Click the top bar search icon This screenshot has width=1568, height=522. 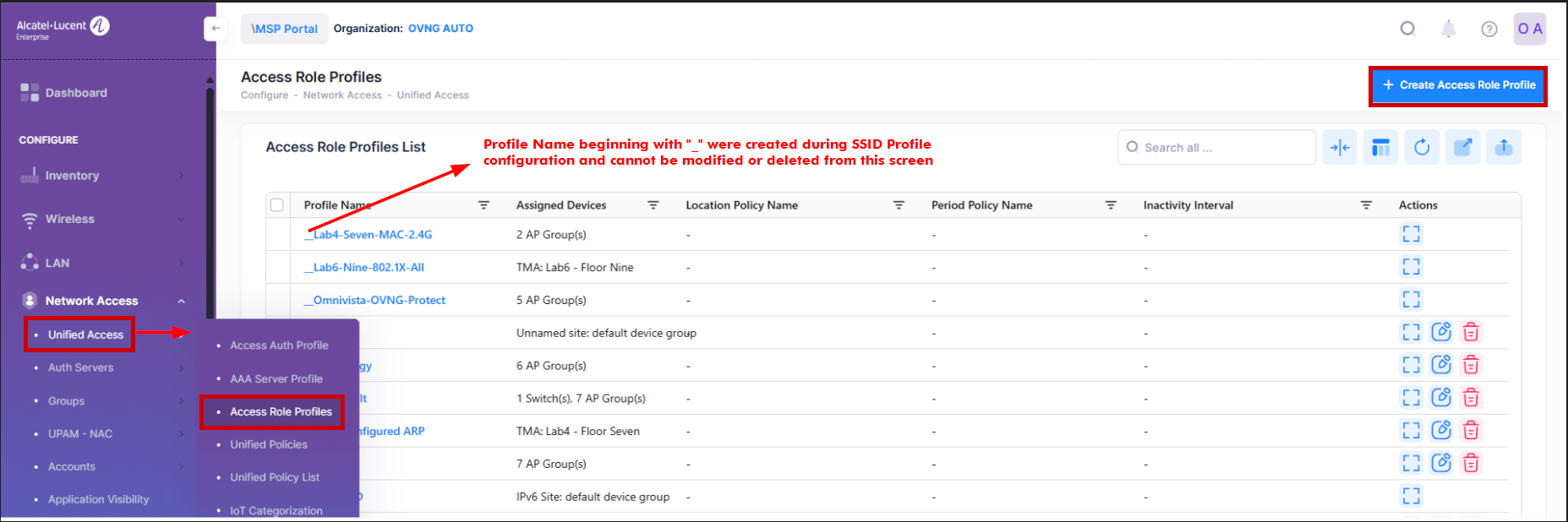1407,30
